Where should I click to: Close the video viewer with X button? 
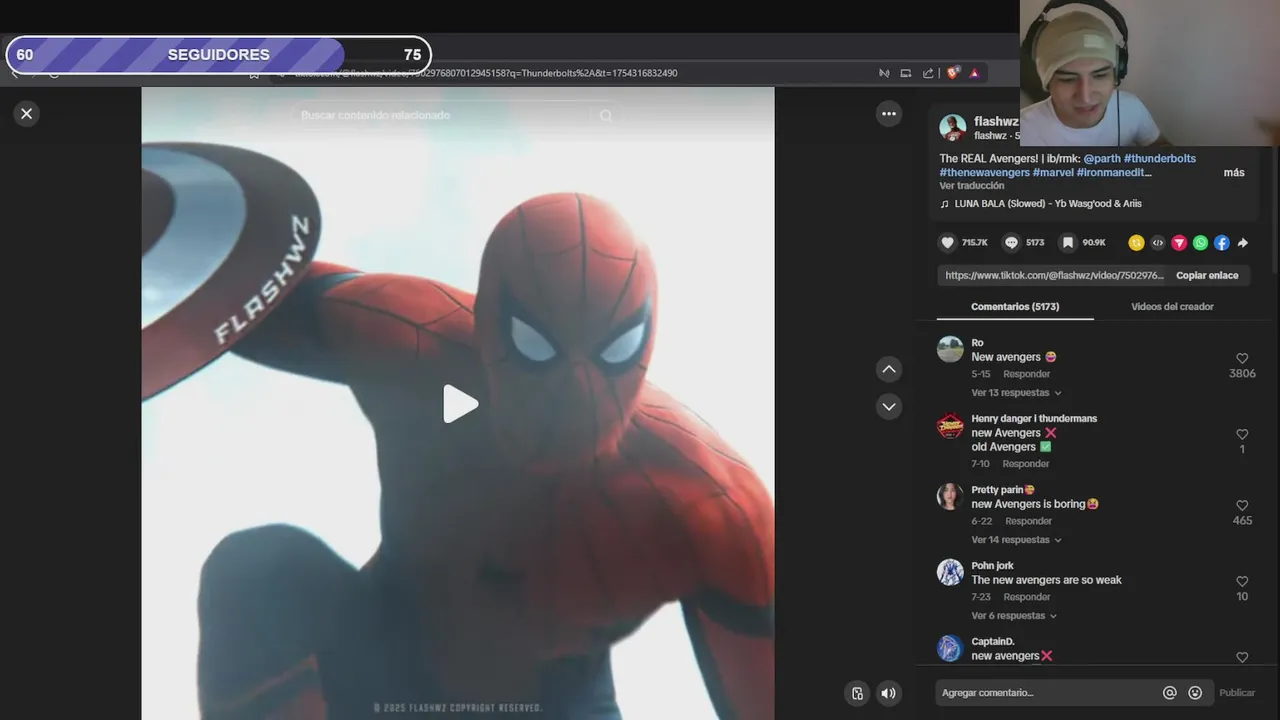[27, 114]
